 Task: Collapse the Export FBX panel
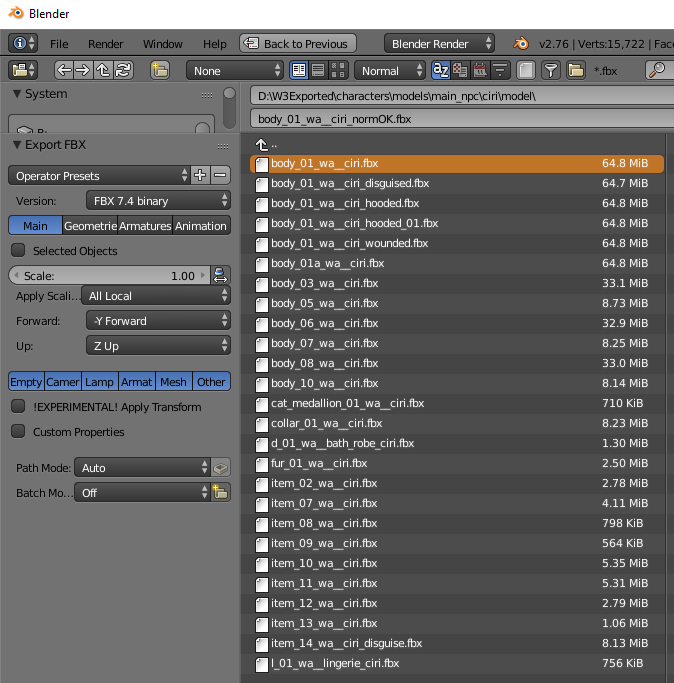pos(17,145)
